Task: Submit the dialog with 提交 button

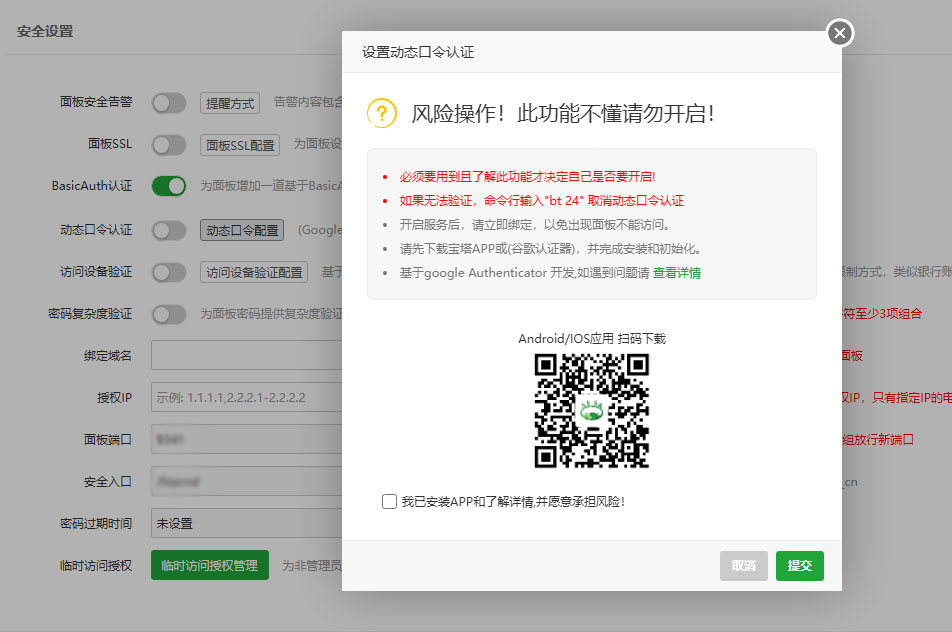Action: (800, 566)
